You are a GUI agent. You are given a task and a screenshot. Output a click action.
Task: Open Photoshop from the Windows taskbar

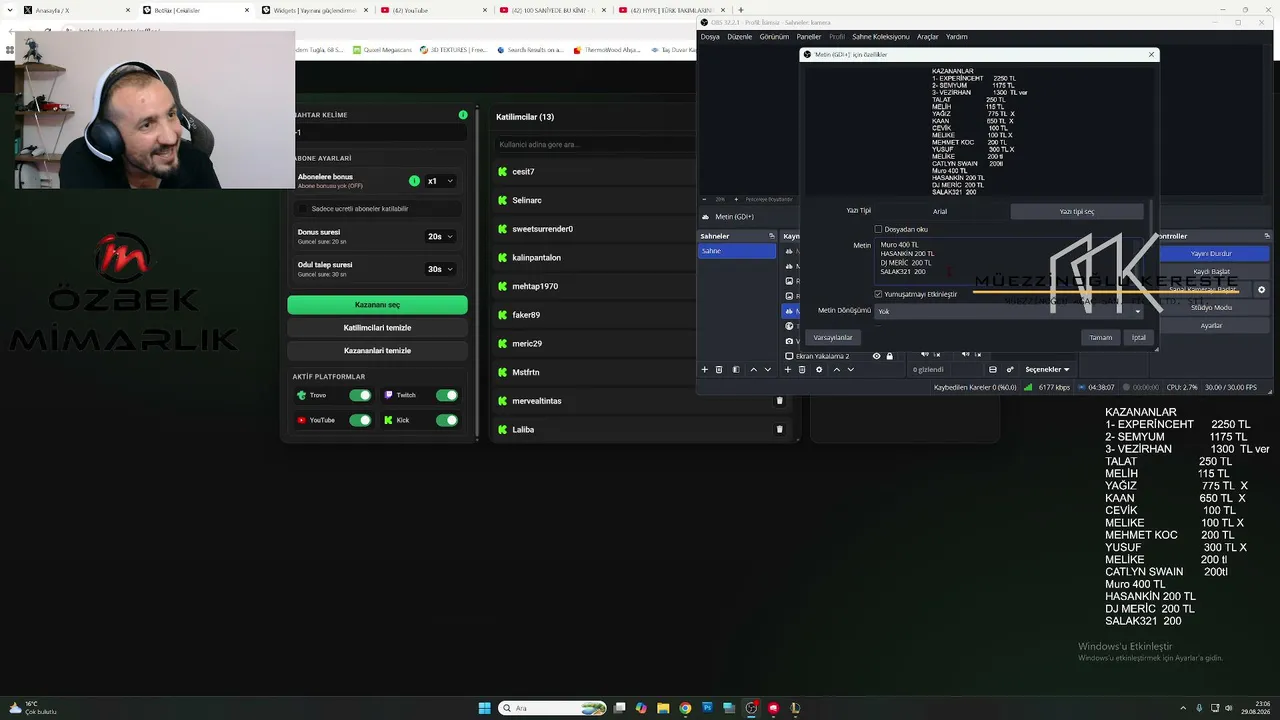(x=707, y=708)
